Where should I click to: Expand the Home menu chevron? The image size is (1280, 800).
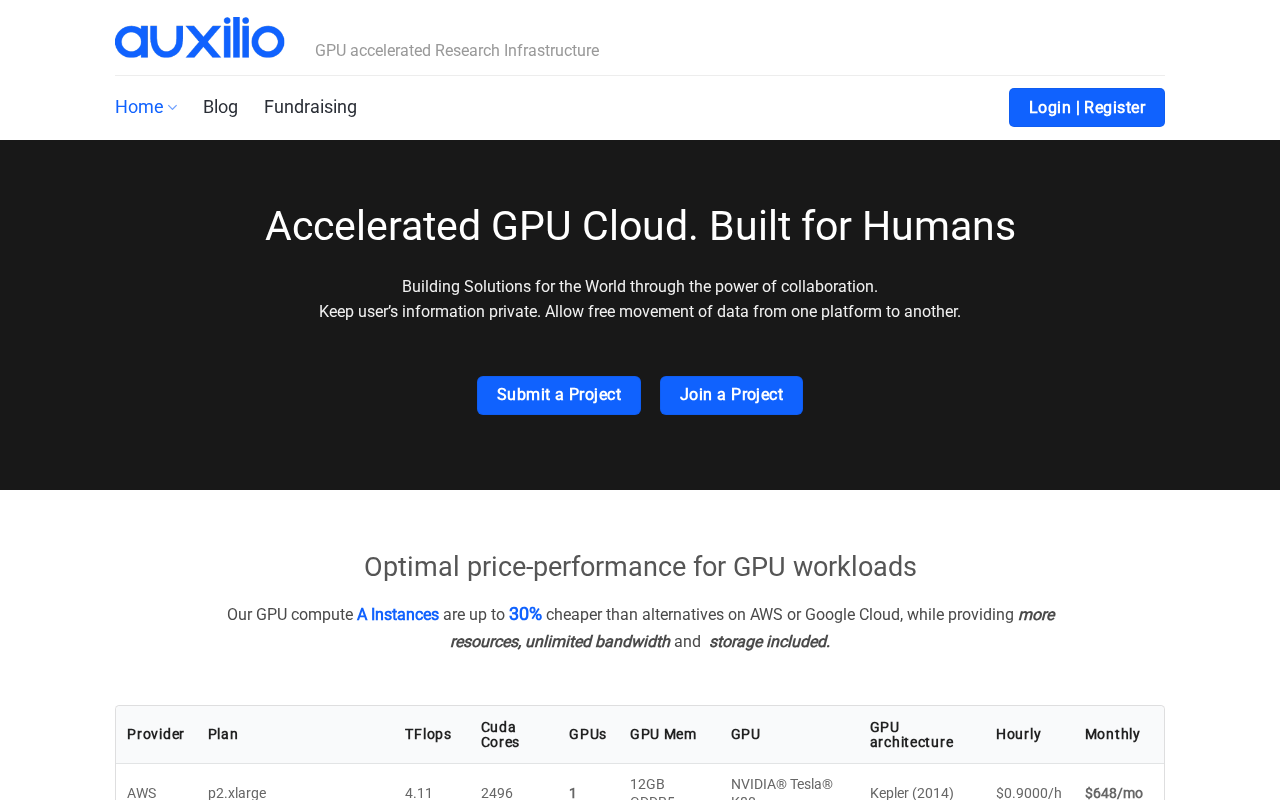[x=173, y=108]
